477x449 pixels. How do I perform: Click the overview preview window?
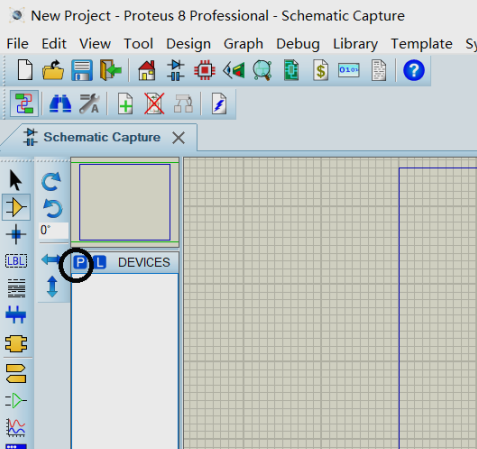click(125, 202)
